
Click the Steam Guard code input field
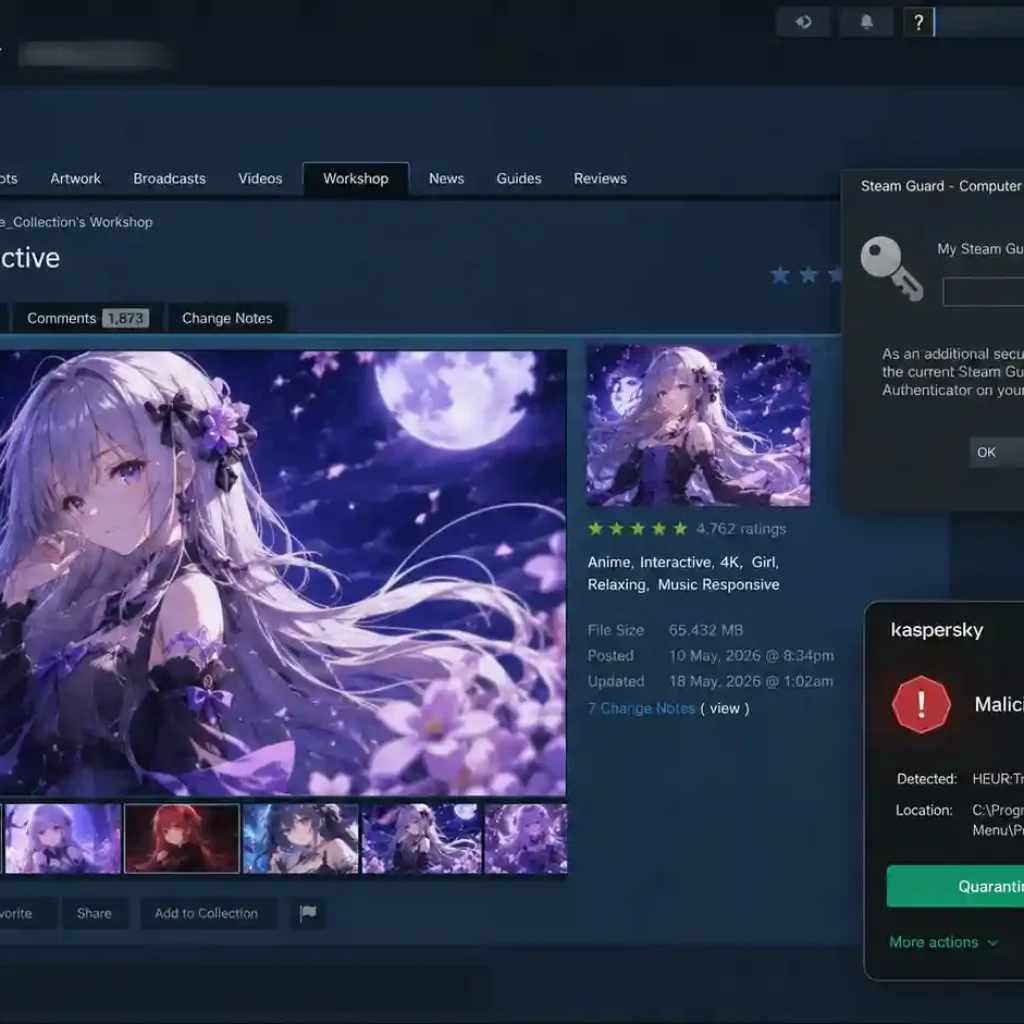click(984, 291)
